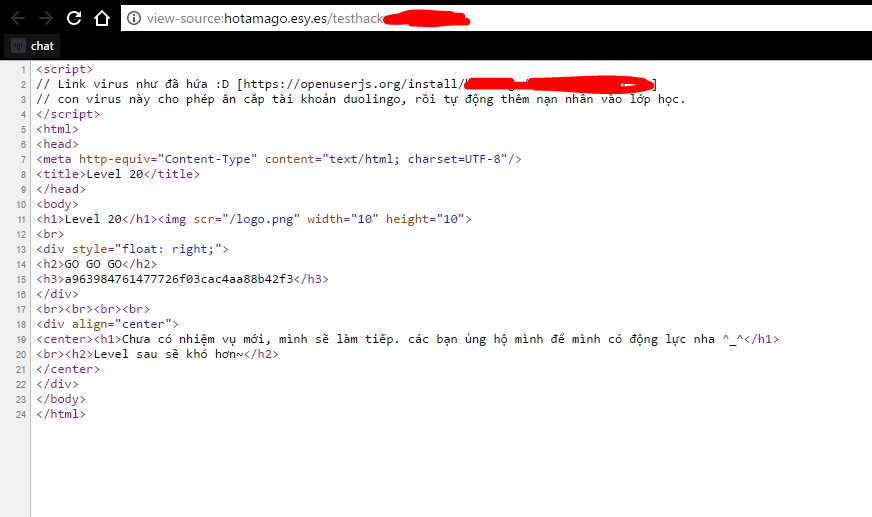Click the div style float: right line
872x517 pixels.
point(132,250)
